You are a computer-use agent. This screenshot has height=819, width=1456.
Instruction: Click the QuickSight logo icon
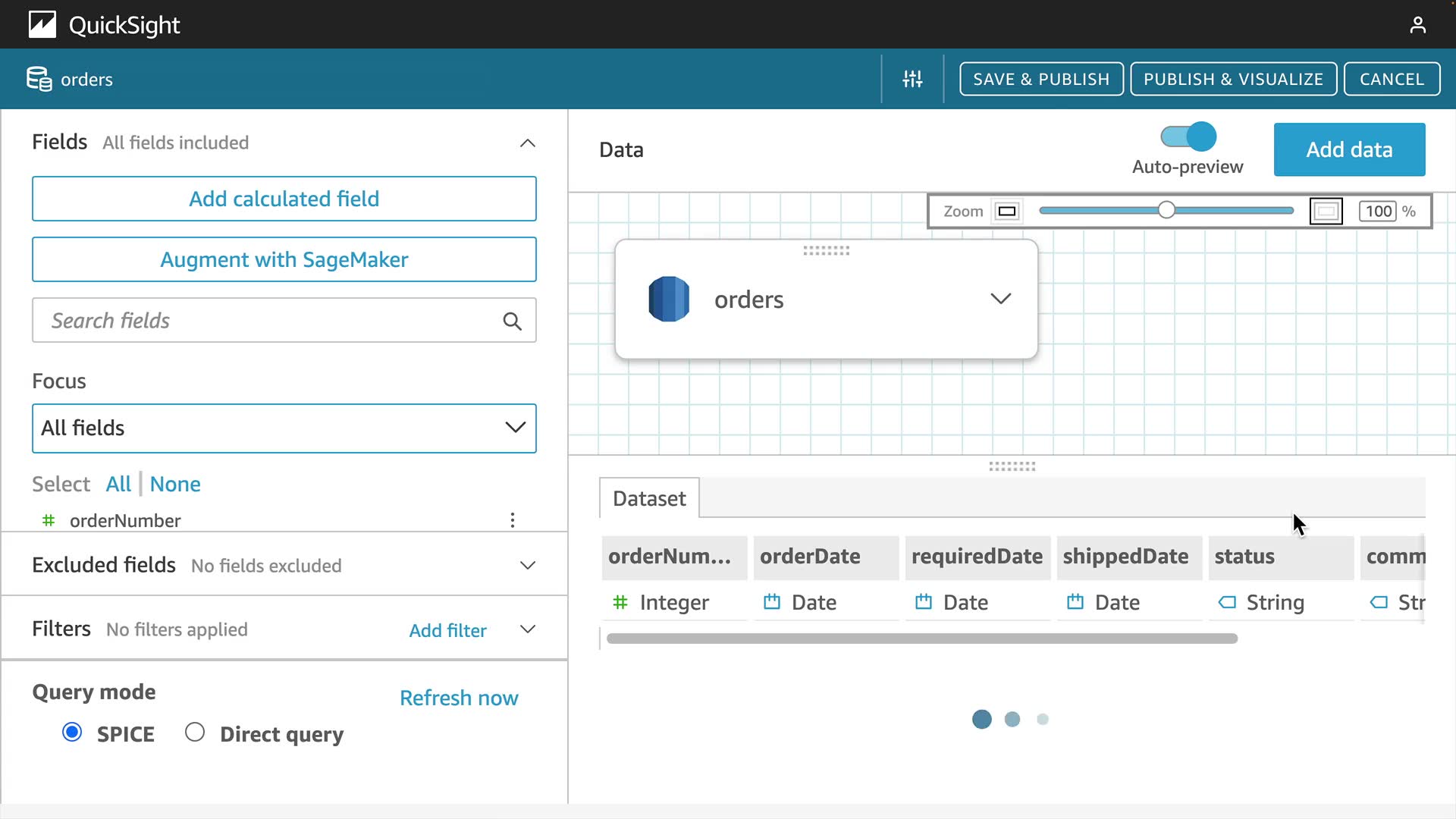click(42, 25)
